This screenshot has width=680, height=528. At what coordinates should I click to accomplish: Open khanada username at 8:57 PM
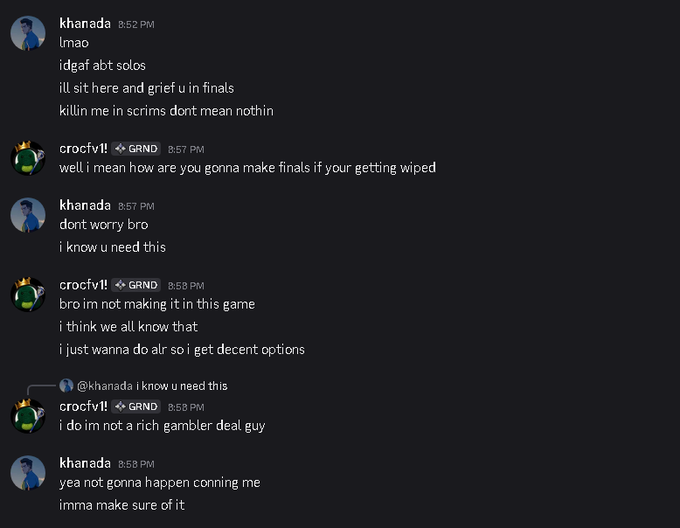85,205
